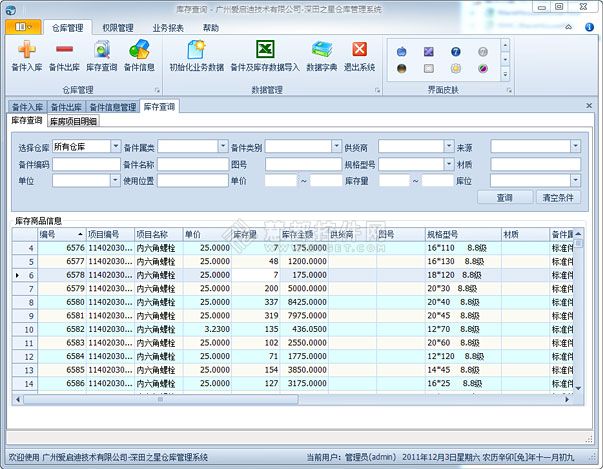Switch to the 仓库管理 ribbon tab
603x469 pixels.
[x=68, y=28]
